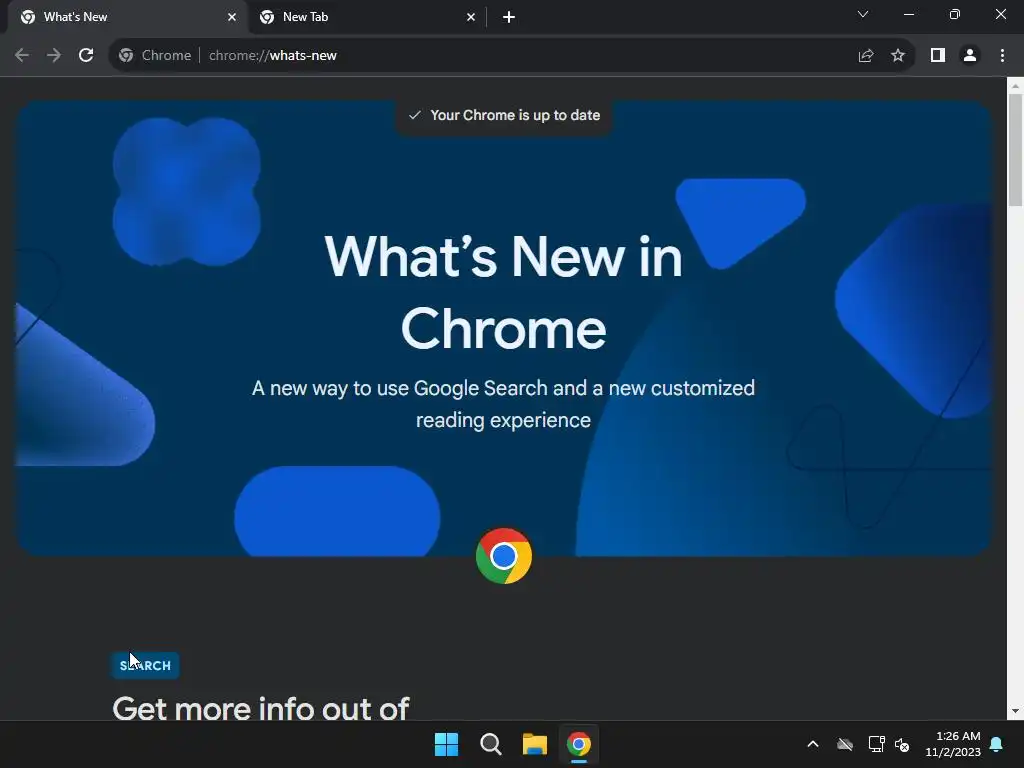Click the 'Get more info out of' heading
The height and width of the screenshot is (768, 1024).
tap(261, 709)
